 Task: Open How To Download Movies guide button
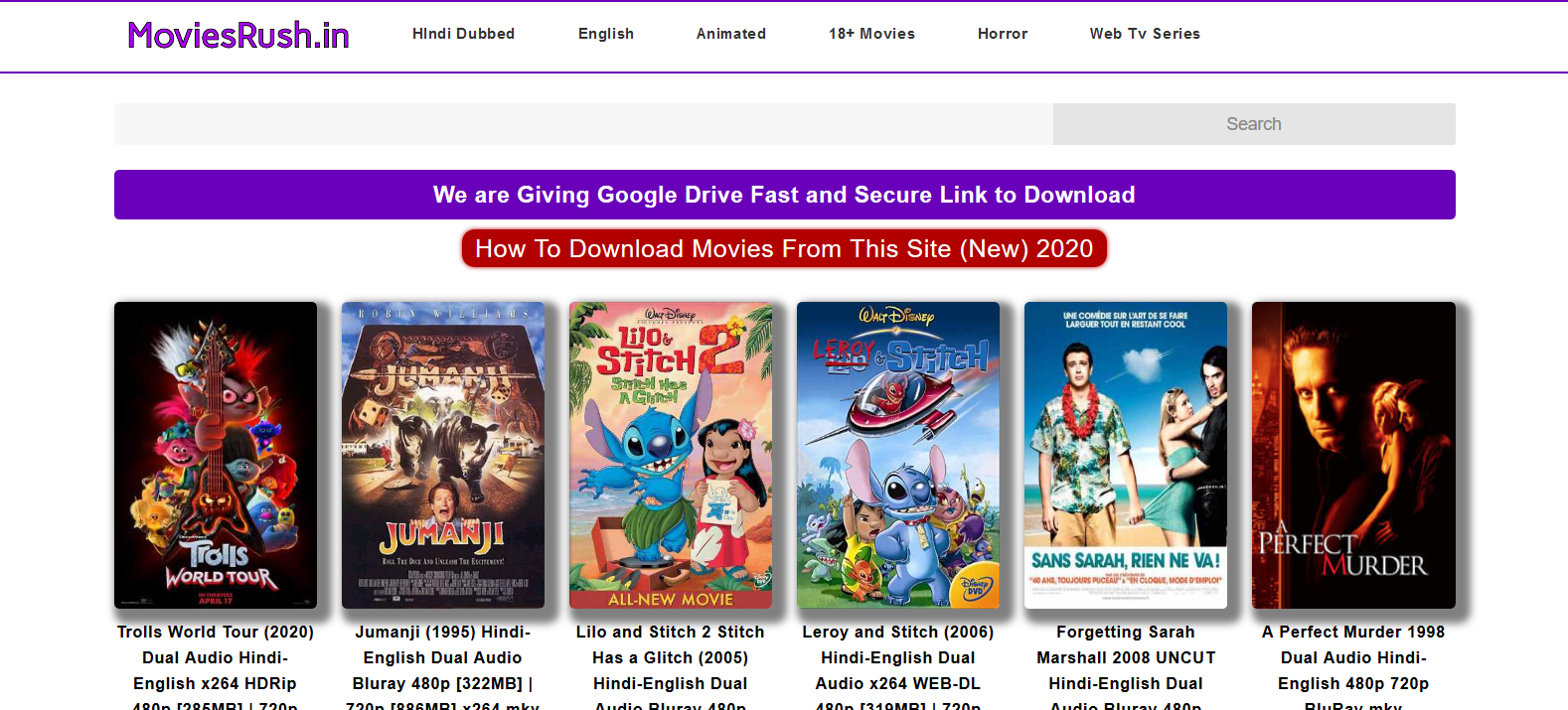click(784, 248)
